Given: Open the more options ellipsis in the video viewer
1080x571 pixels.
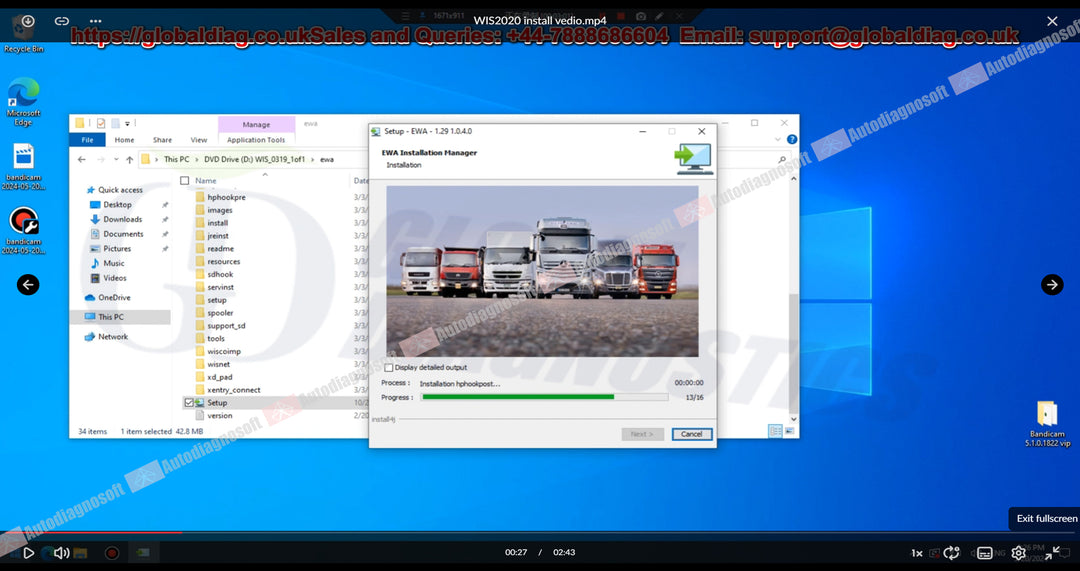Looking at the screenshot, I should click(x=95, y=21).
